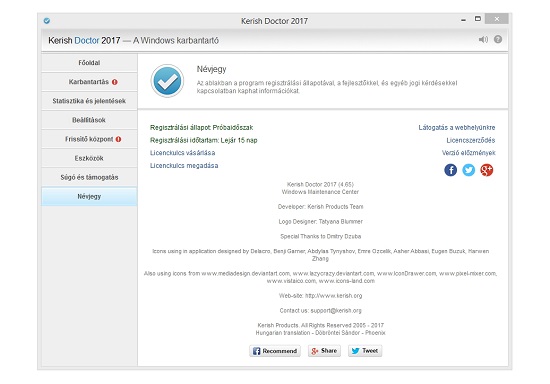Viewport: 550px width, 384px height.
Task: Click the Licenckulcs megadása link
Action: coord(184,166)
